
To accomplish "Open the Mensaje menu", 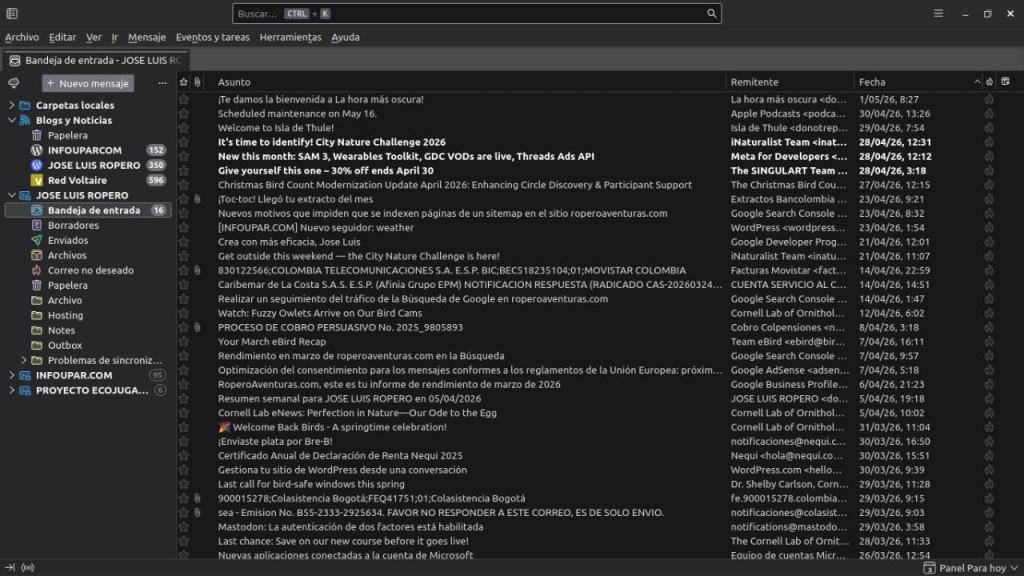I will click(146, 37).
